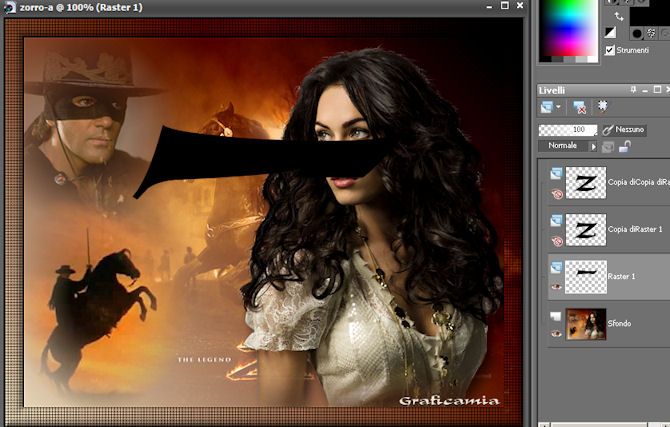
Task: Open the new layer dropdown arrow in Livelli
Action: tap(558, 107)
